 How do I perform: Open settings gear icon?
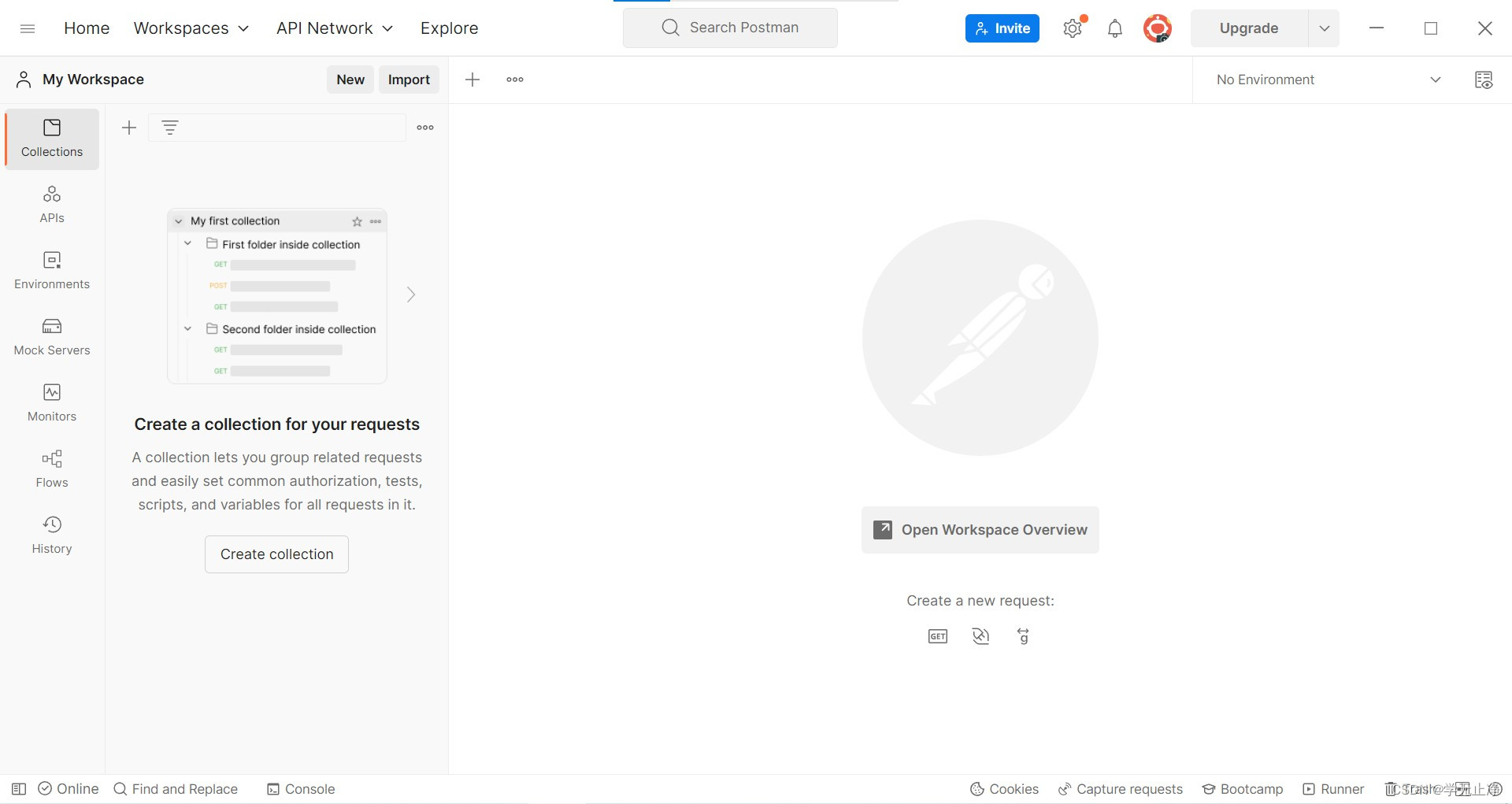point(1073,28)
